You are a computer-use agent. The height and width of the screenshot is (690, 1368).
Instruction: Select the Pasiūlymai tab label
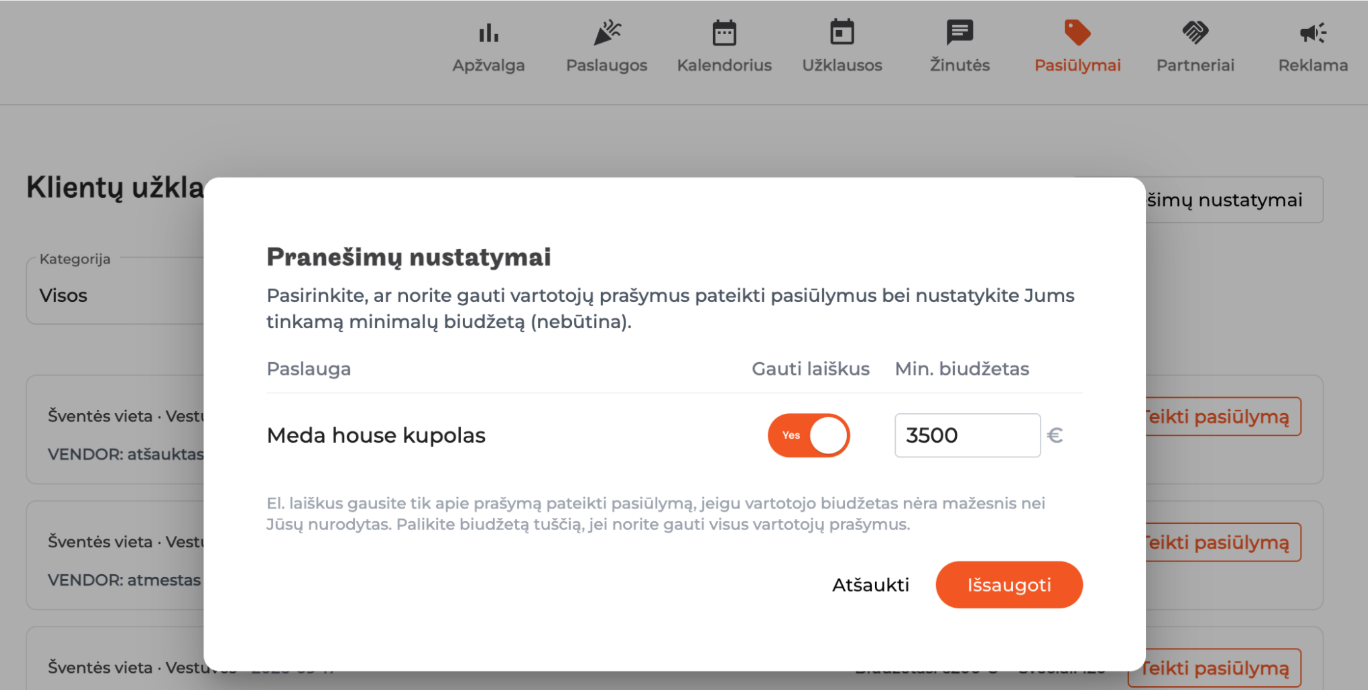click(1077, 65)
